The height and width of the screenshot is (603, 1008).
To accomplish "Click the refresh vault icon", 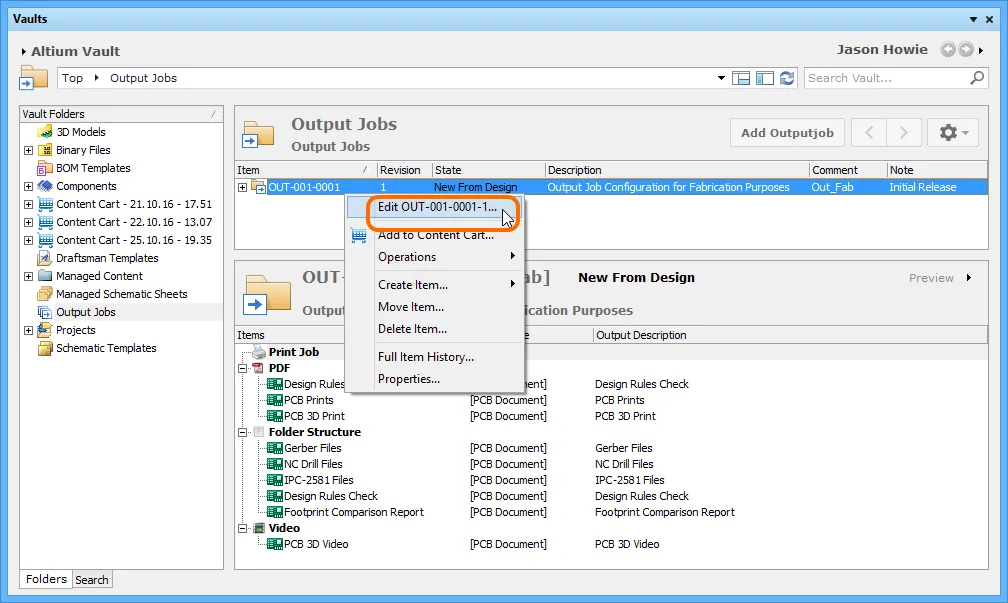I will (787, 78).
